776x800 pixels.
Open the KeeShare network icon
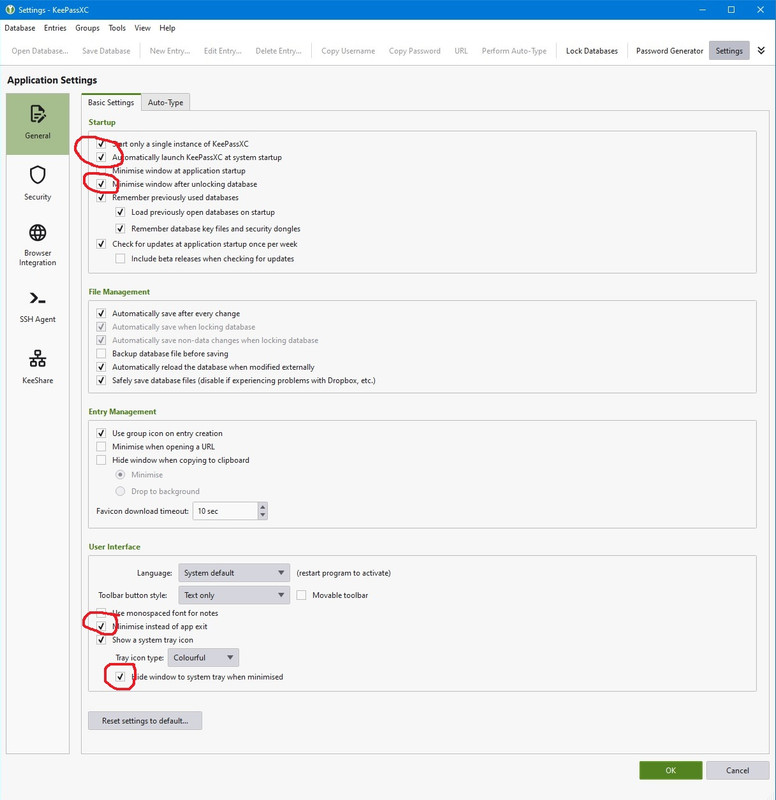coord(38,359)
